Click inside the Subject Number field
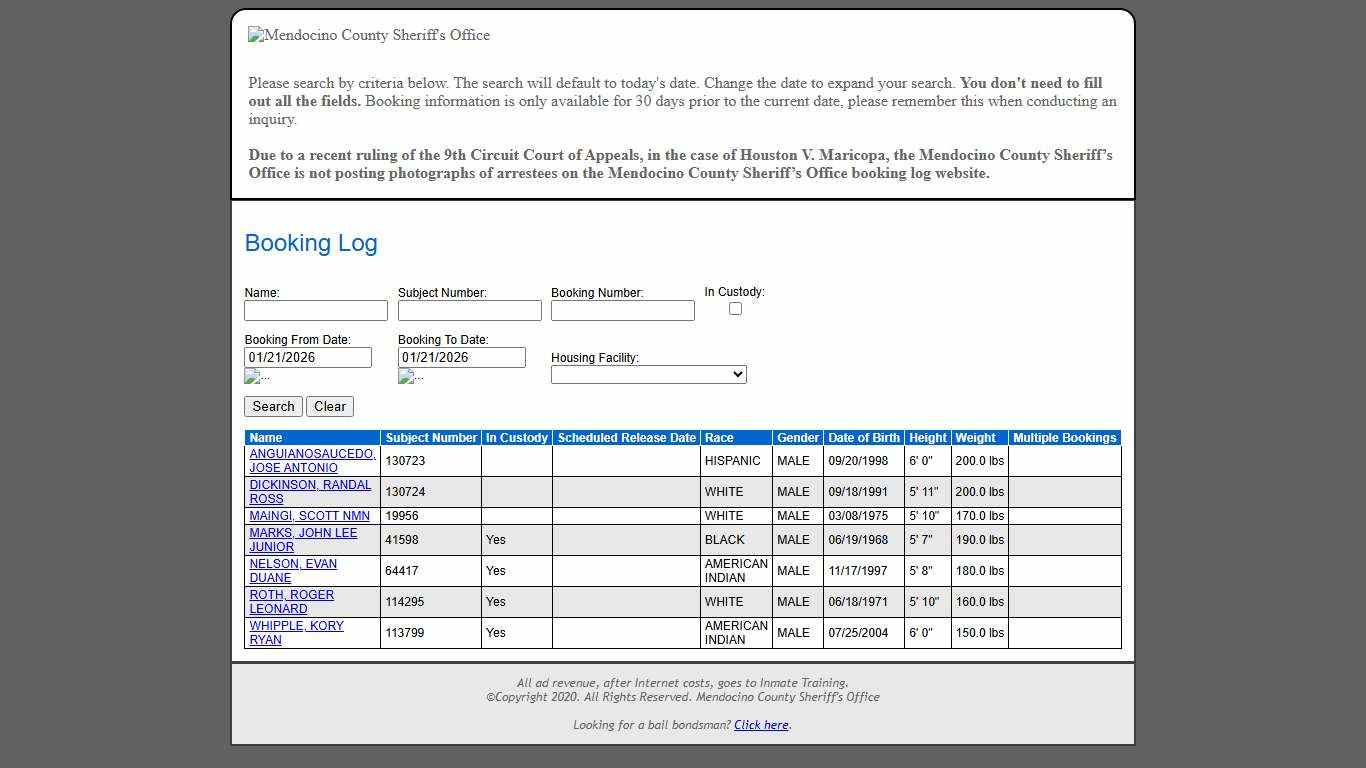The image size is (1366, 768). click(x=469, y=310)
